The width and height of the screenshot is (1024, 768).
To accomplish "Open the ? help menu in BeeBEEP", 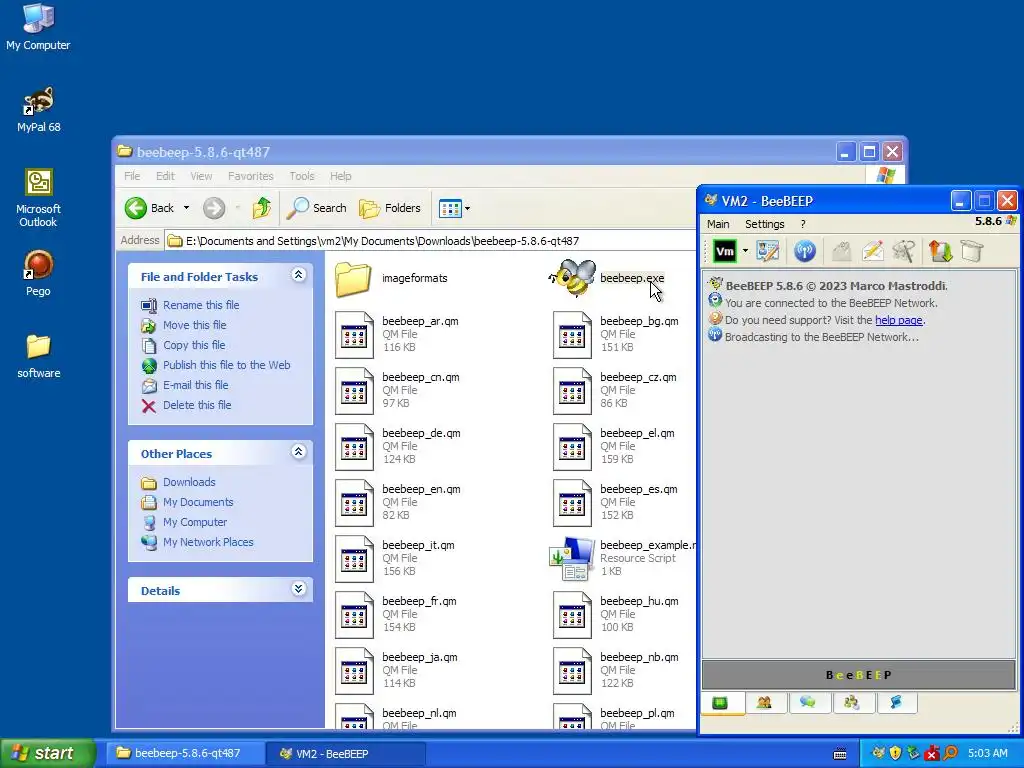I will coord(803,224).
